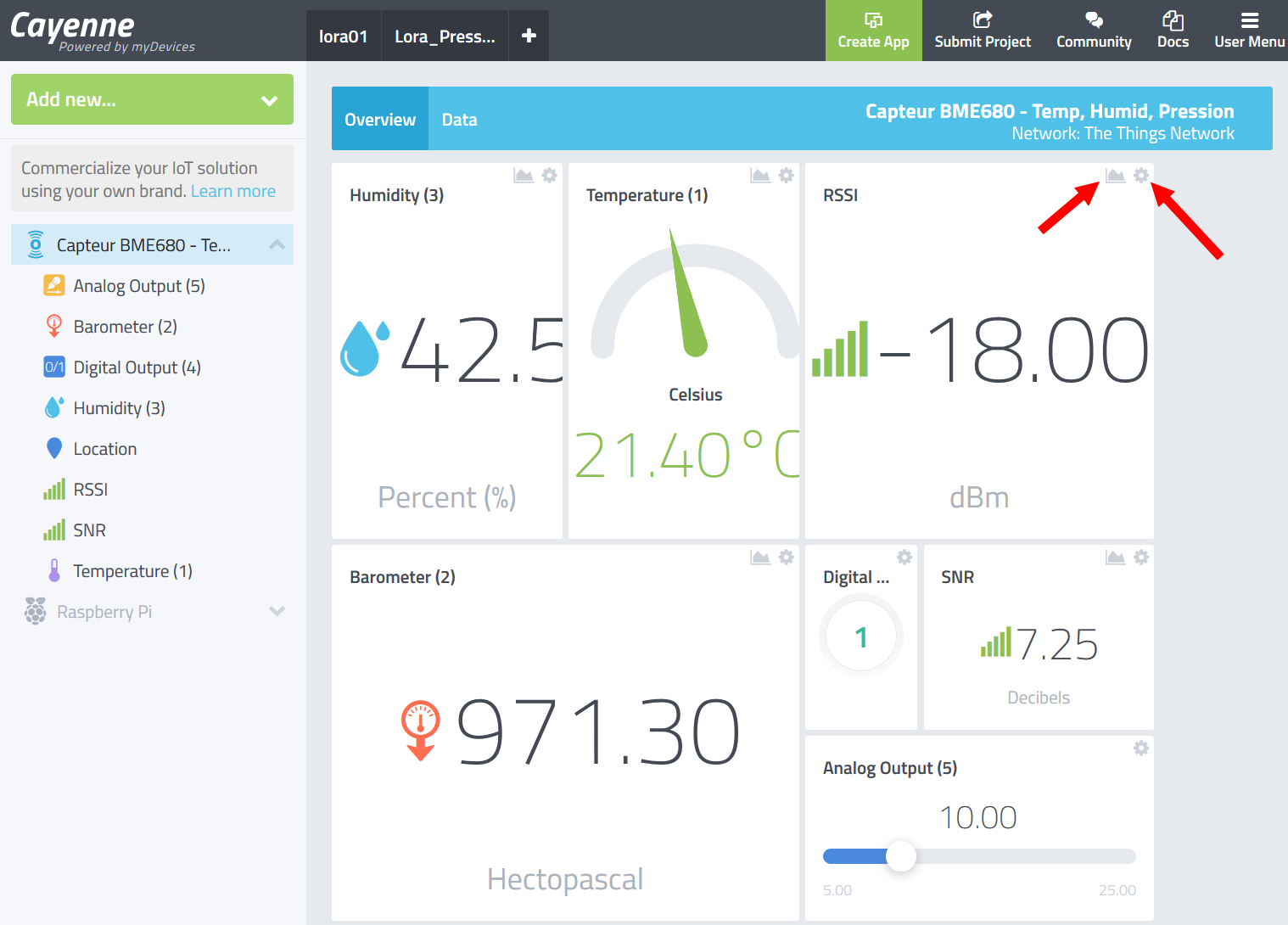Select Digital Output (4) in sidebar
This screenshot has width=1288, height=925.
click(x=137, y=367)
